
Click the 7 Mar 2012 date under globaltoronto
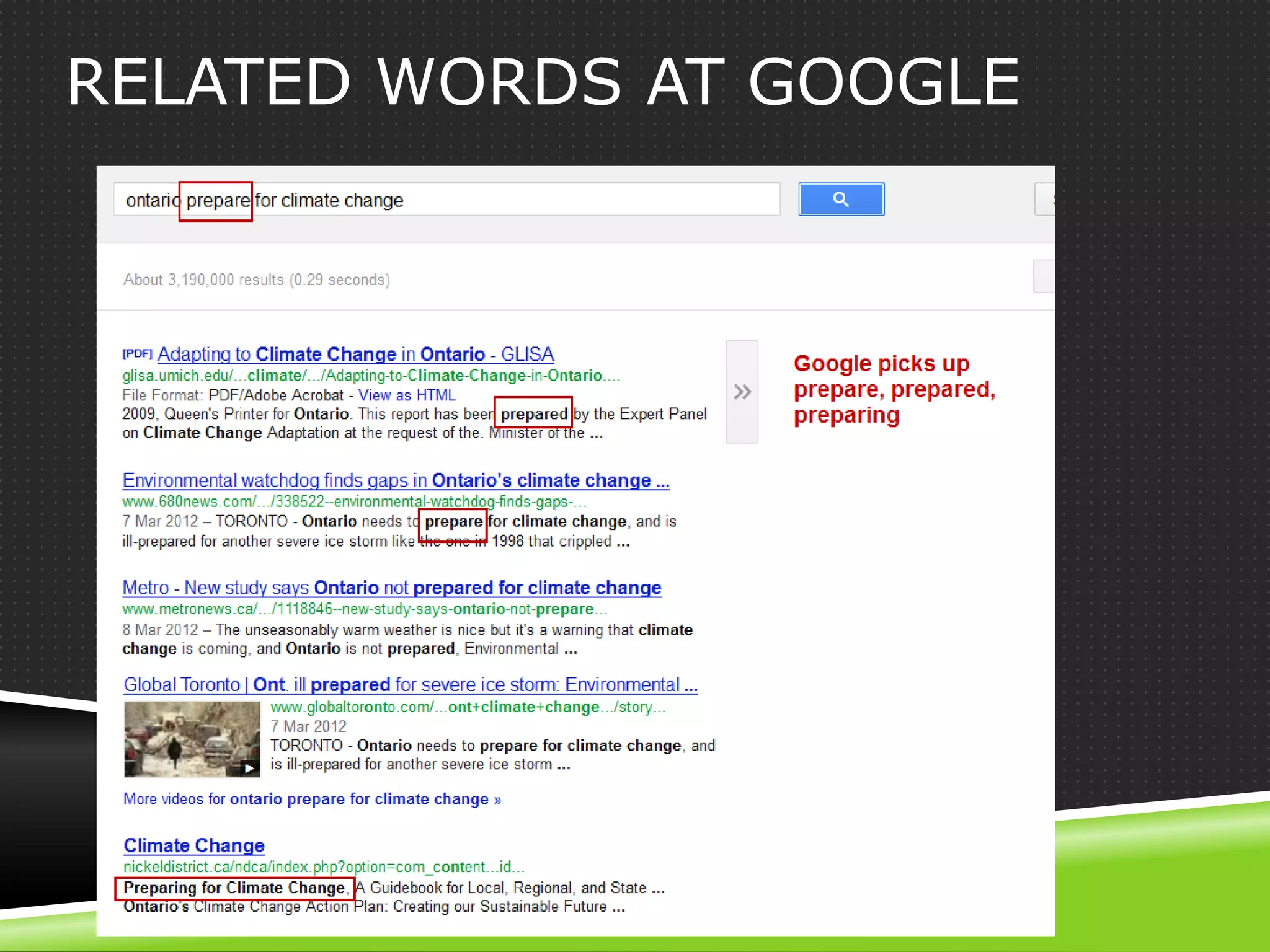[x=308, y=726]
